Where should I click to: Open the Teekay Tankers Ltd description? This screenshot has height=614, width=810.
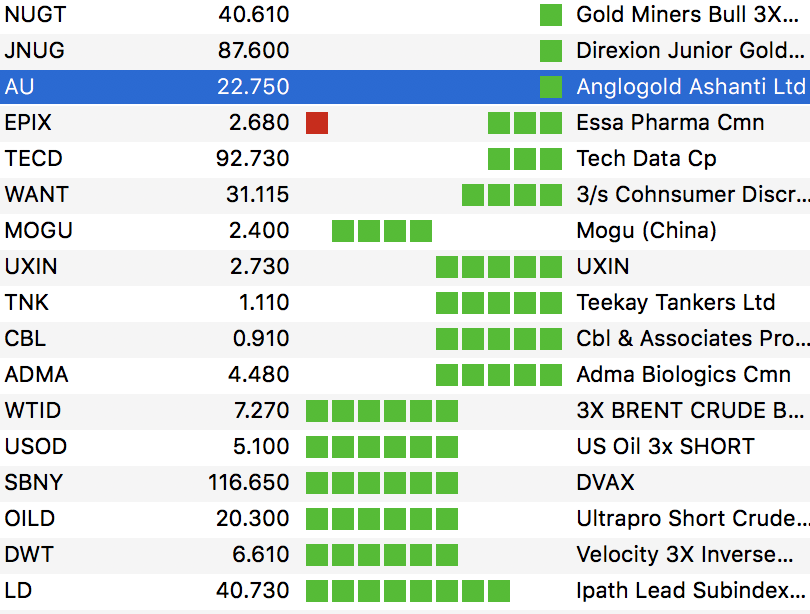click(x=676, y=303)
